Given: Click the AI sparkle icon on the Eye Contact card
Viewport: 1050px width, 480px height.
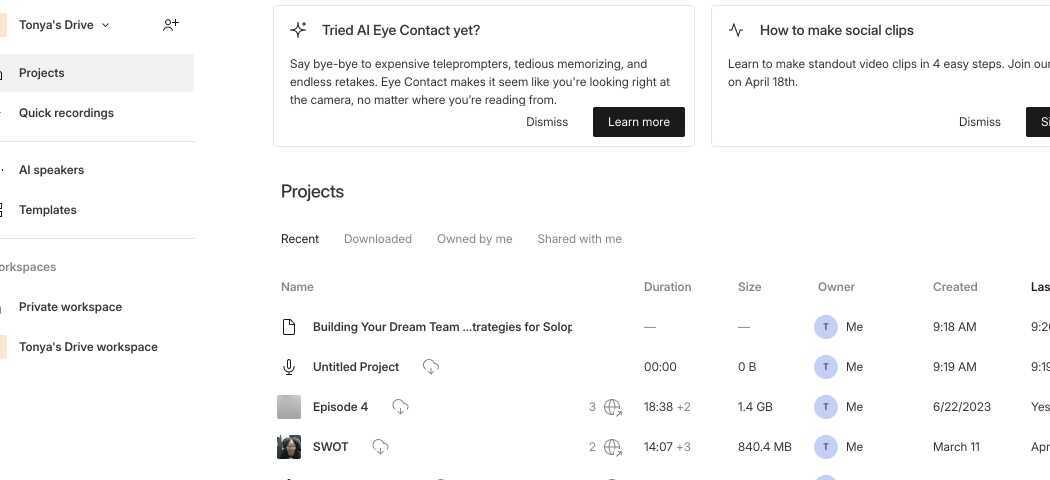Looking at the screenshot, I should point(298,30).
